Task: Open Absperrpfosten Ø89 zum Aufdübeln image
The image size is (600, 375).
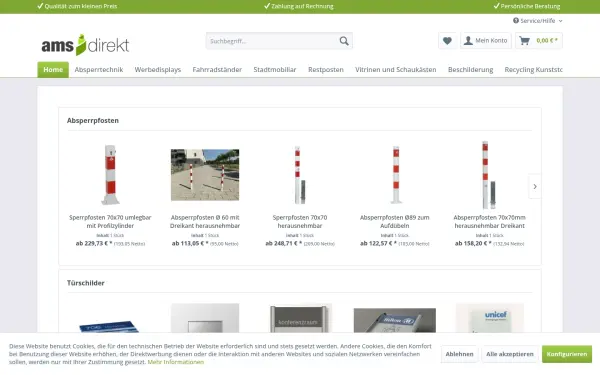Action: (x=395, y=175)
